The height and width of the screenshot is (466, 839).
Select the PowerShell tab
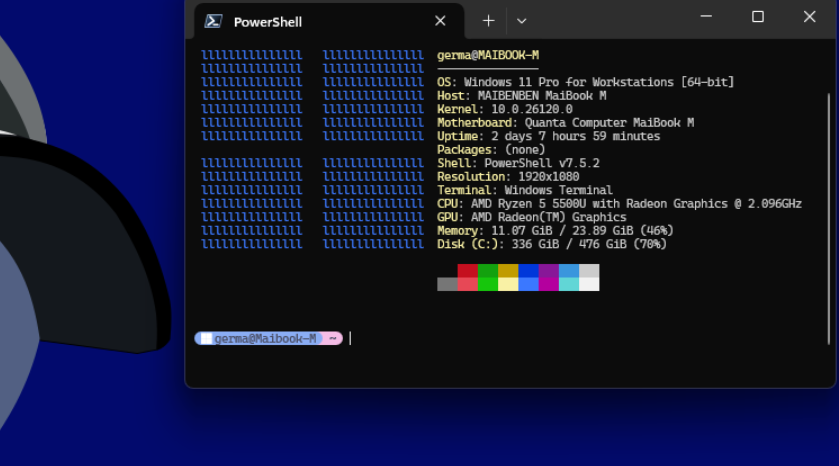click(329, 21)
